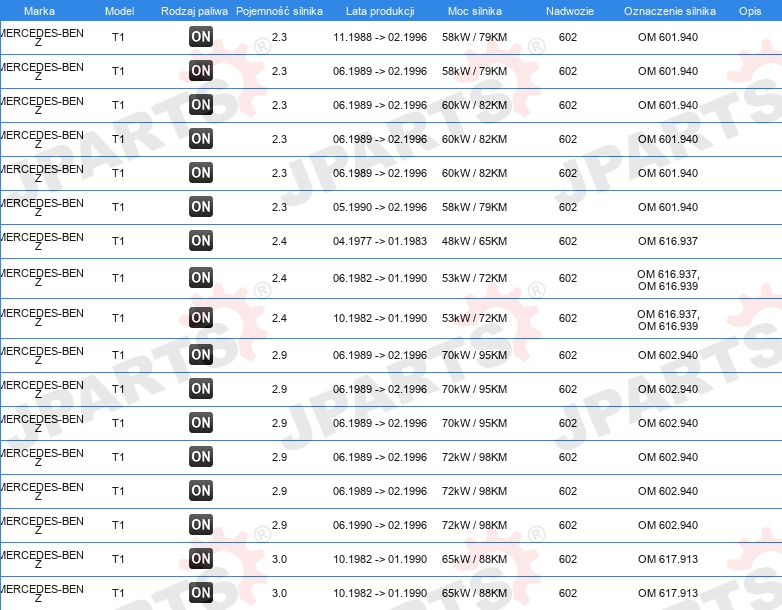Click 72kW / 98KM in the 06.1990 row
This screenshot has width=782, height=610.
(x=474, y=525)
